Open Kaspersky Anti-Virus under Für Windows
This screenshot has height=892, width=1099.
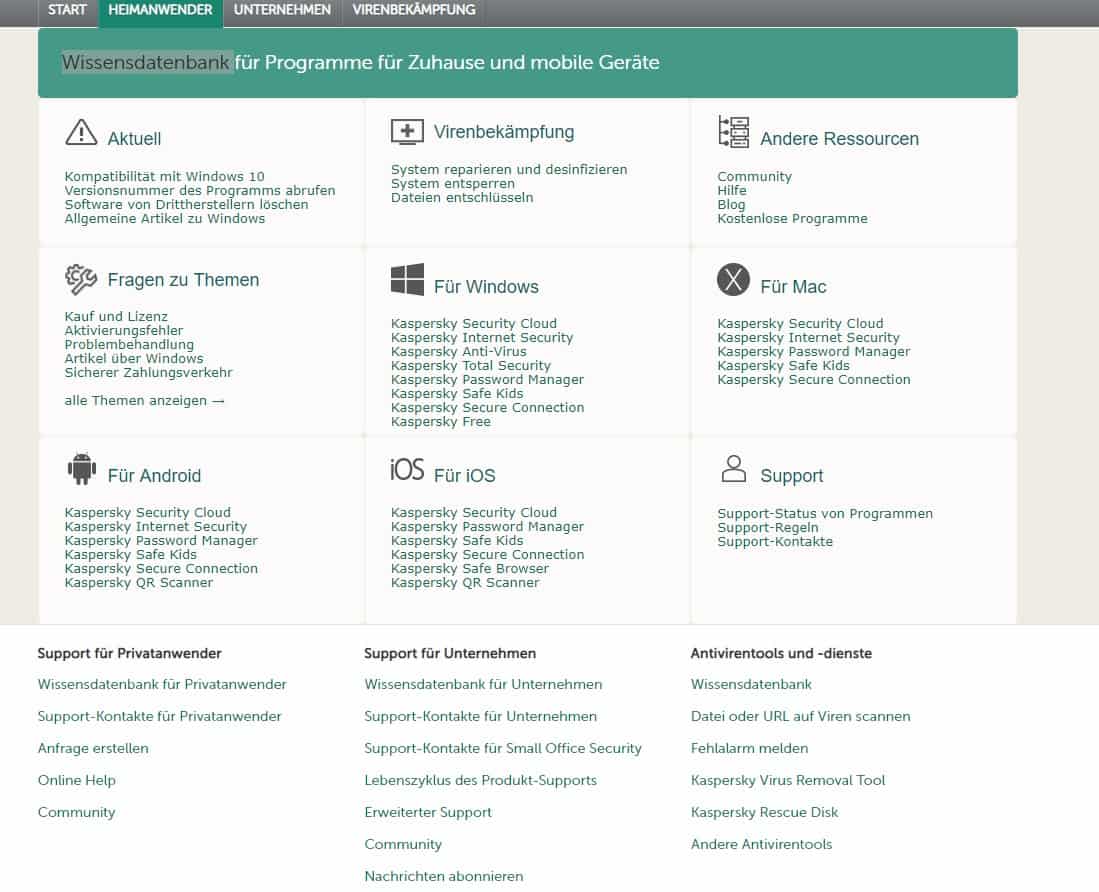458,351
